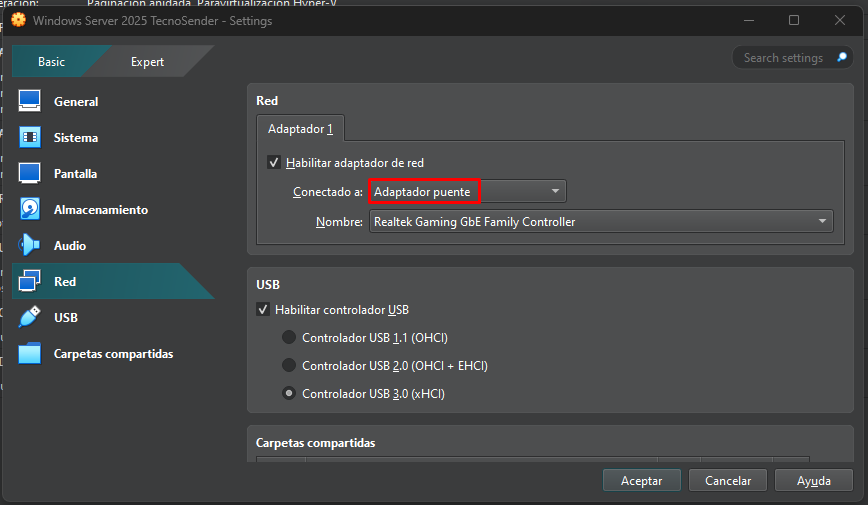Click the Carpetas compartidas panel heading

(316, 443)
